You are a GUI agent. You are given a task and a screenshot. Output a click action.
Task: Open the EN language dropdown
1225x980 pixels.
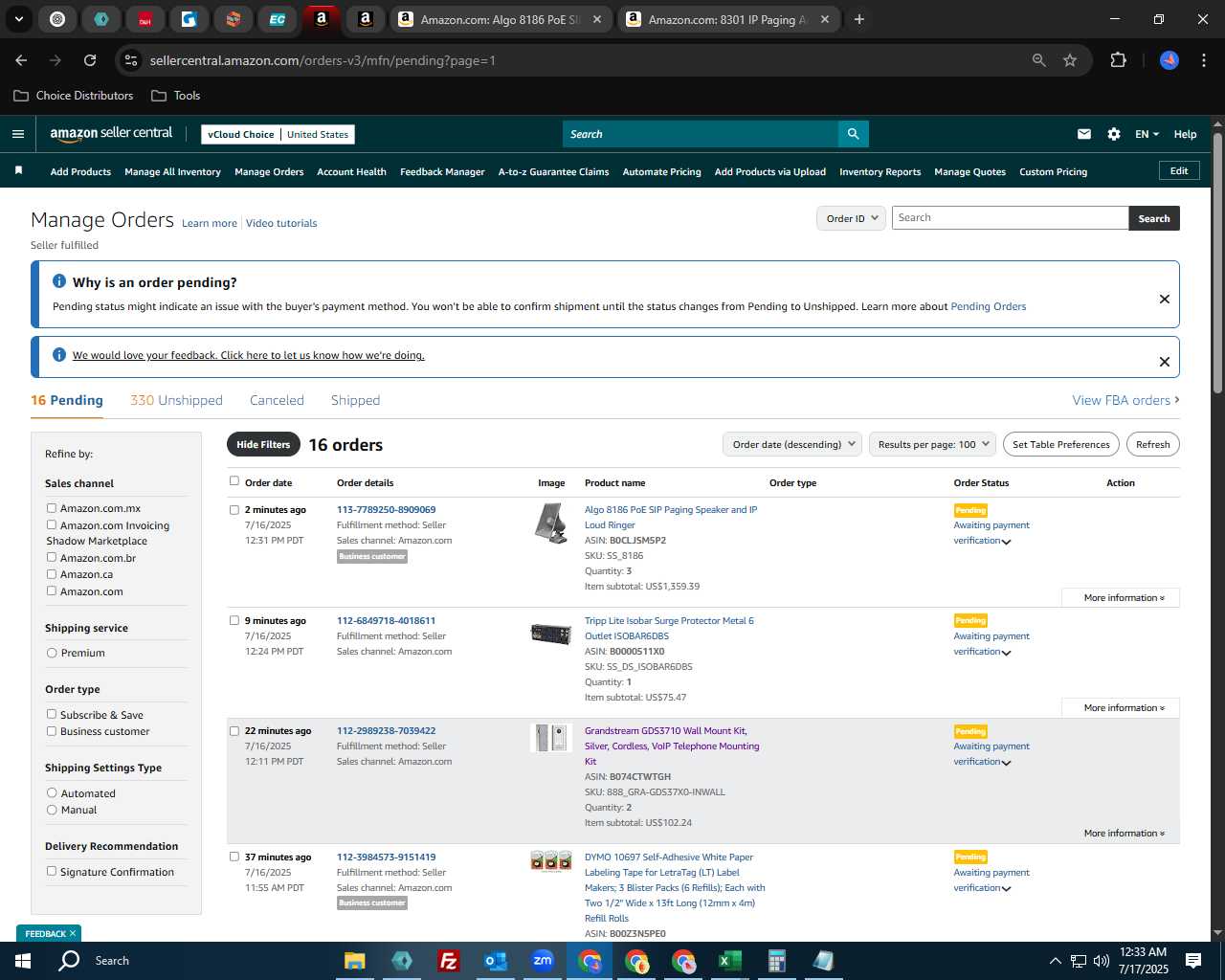(x=1147, y=134)
